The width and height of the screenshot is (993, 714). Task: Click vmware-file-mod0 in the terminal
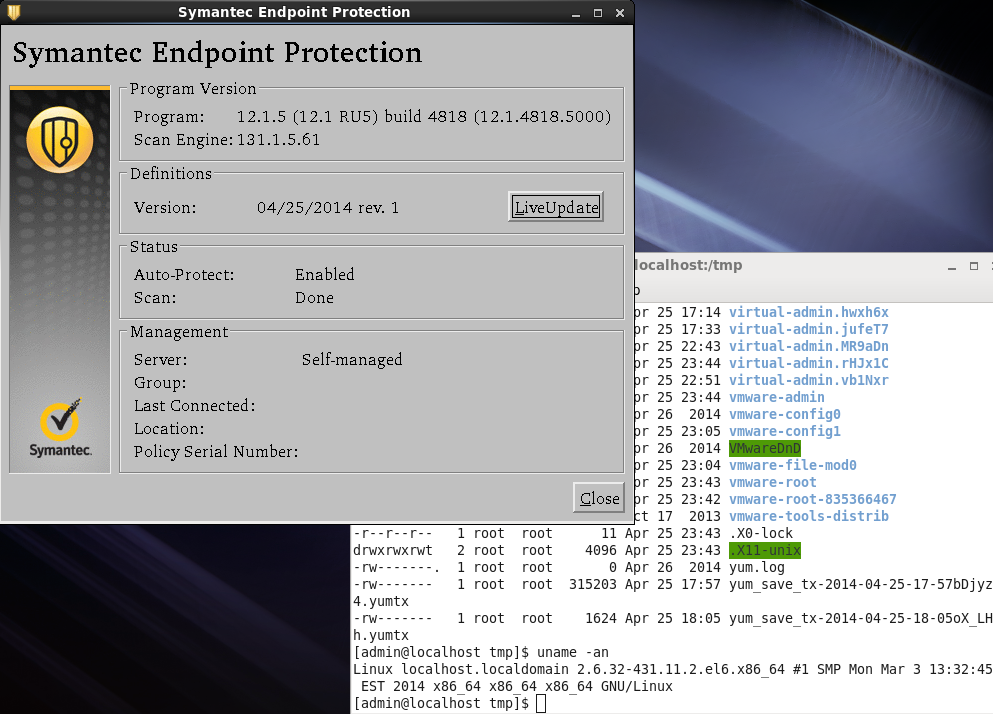pyautogui.click(x=793, y=465)
